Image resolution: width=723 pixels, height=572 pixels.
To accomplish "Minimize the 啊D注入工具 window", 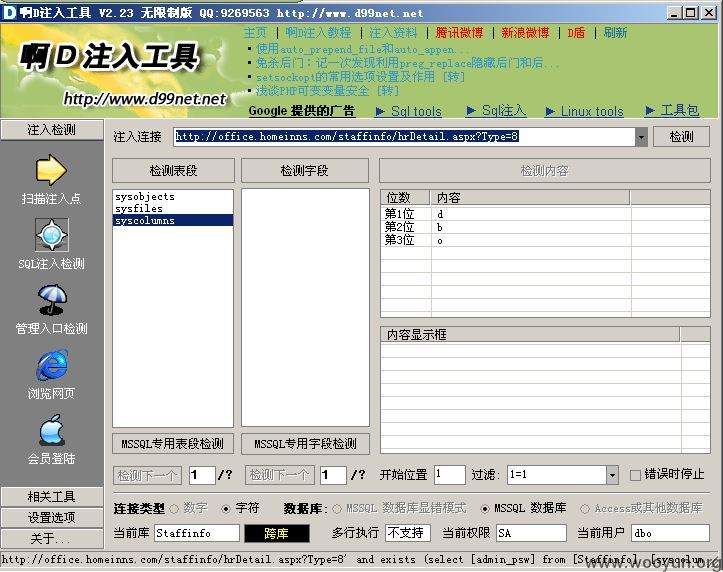I will 674,13.
